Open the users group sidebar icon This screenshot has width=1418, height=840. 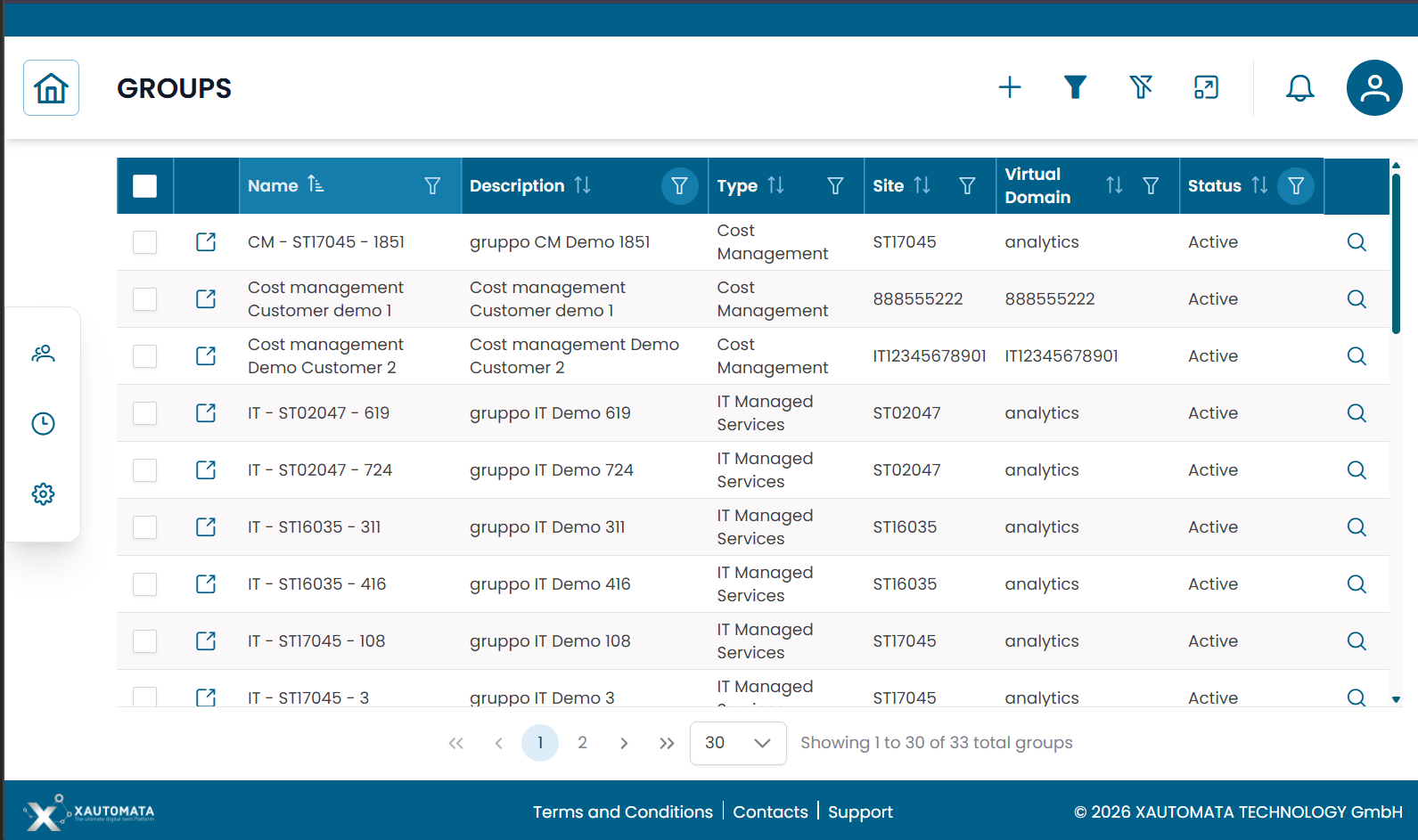[43, 354]
